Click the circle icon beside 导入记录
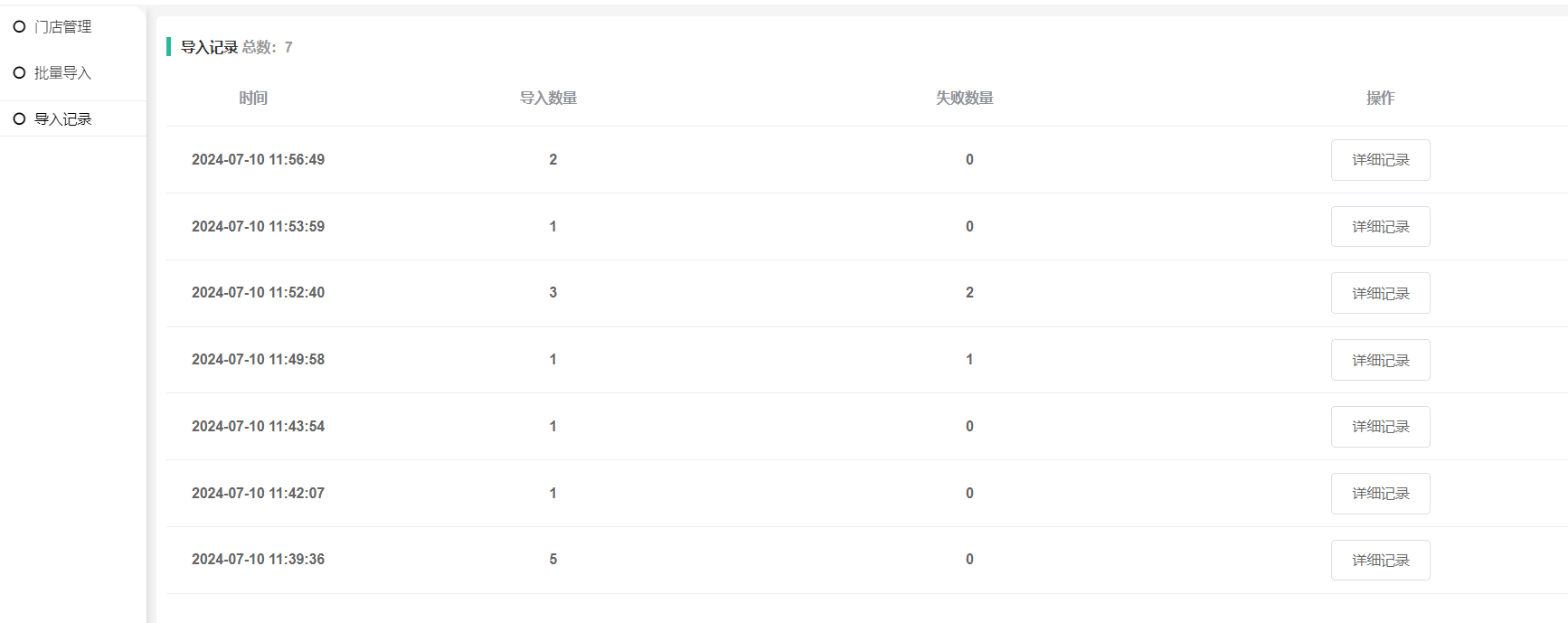 (19, 119)
